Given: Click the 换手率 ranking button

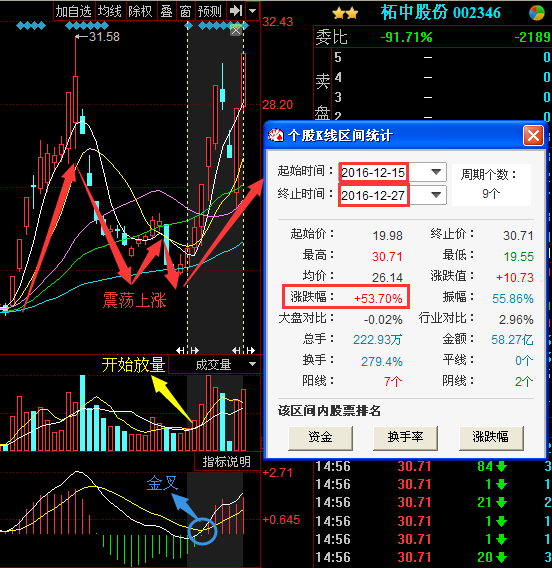Looking at the screenshot, I should point(405,438).
